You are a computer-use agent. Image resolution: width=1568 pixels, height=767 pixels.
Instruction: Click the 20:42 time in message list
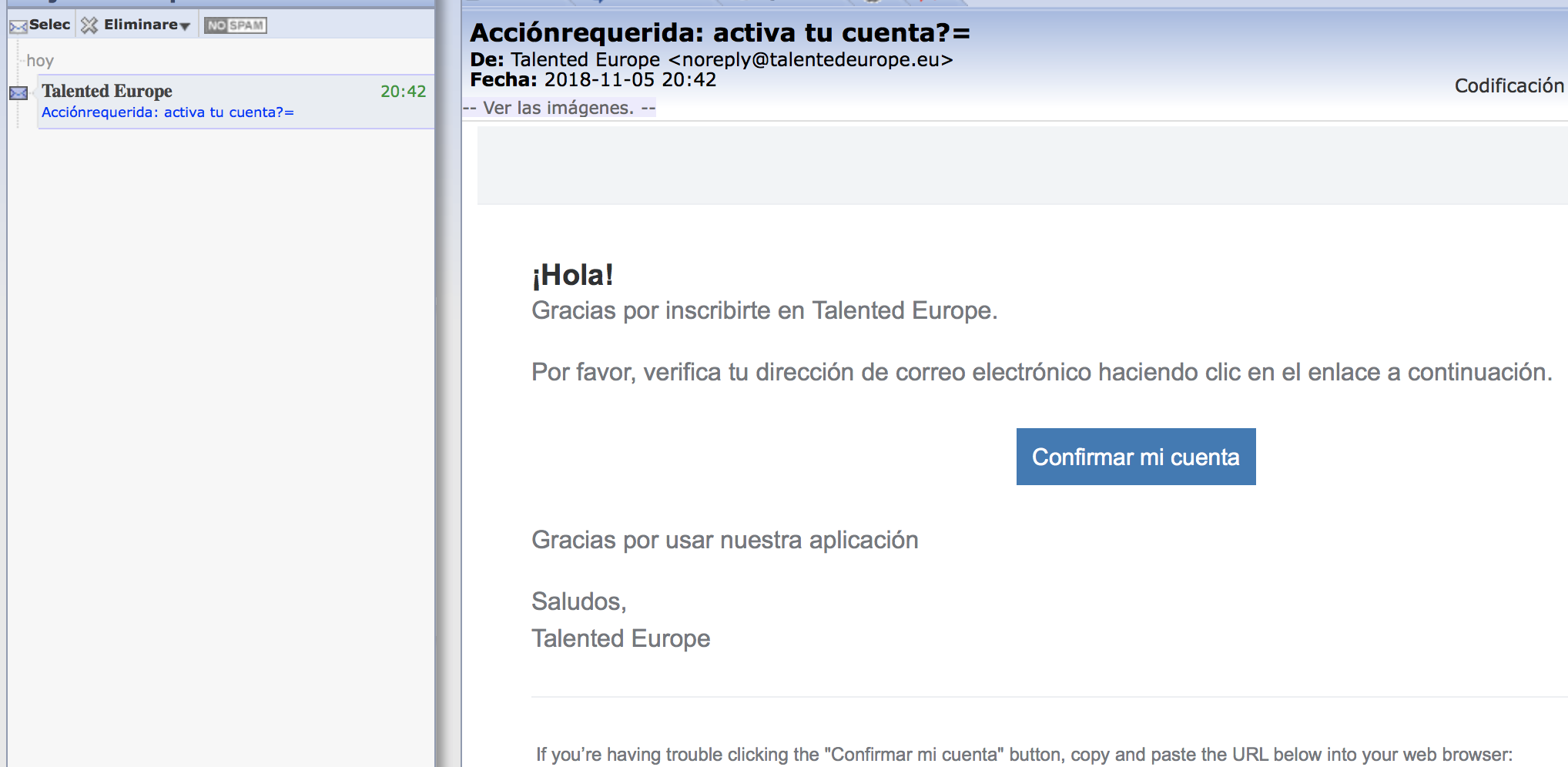point(403,92)
